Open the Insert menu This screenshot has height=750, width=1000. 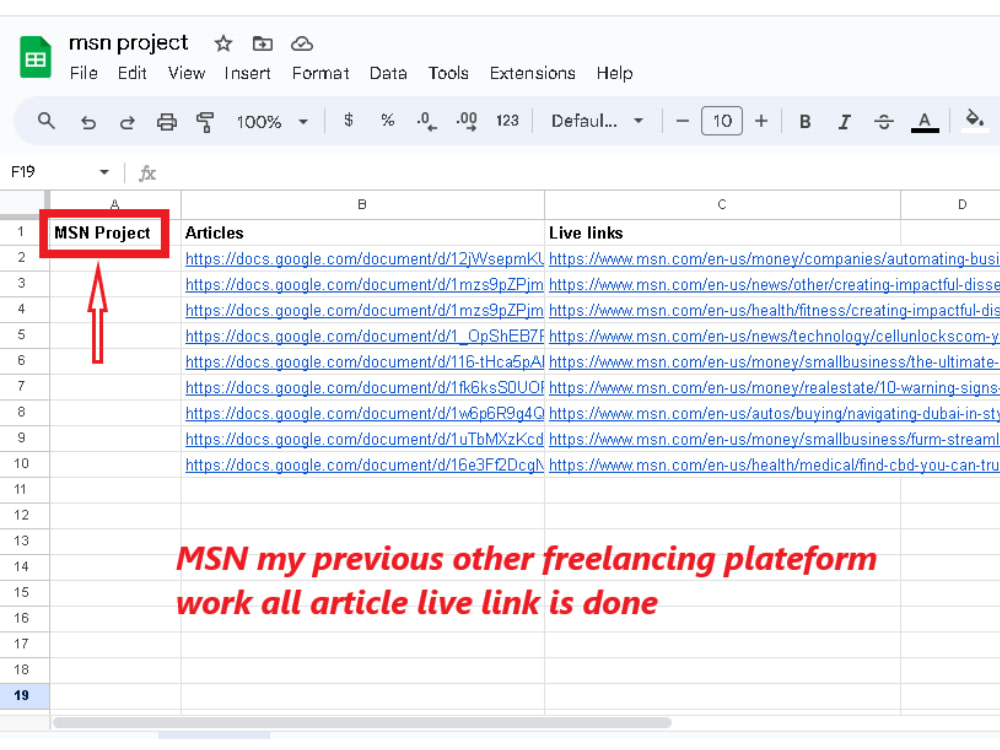[247, 73]
